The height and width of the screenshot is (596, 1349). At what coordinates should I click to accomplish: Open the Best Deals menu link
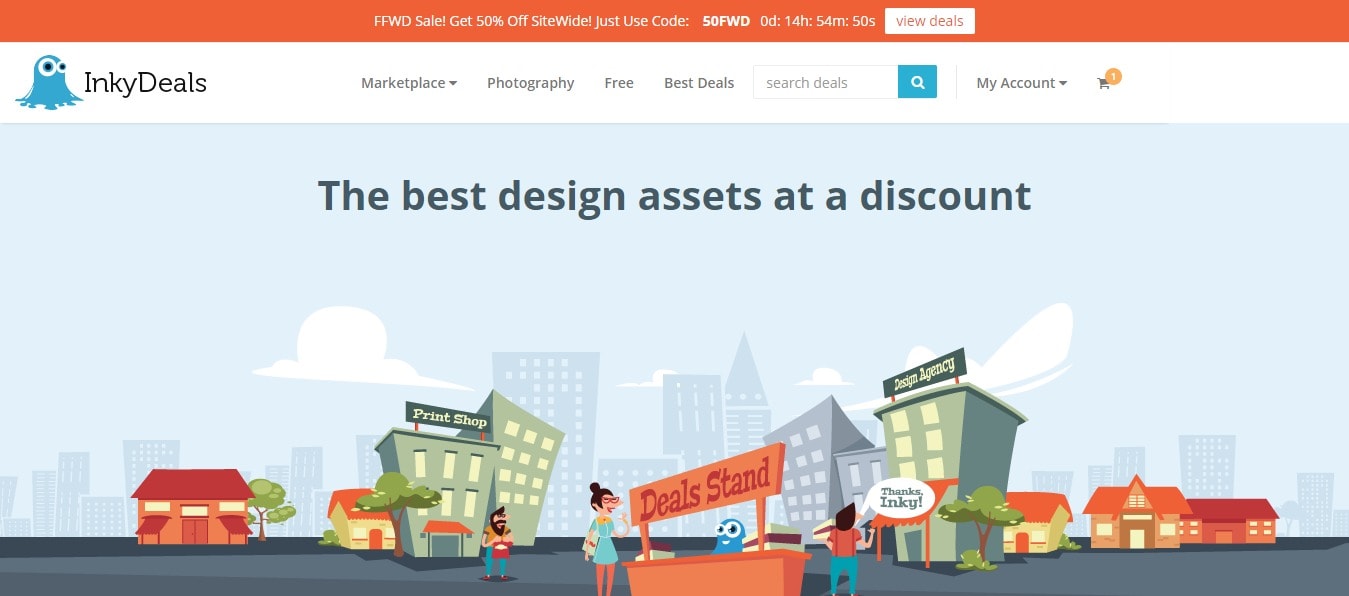pyautogui.click(x=699, y=83)
